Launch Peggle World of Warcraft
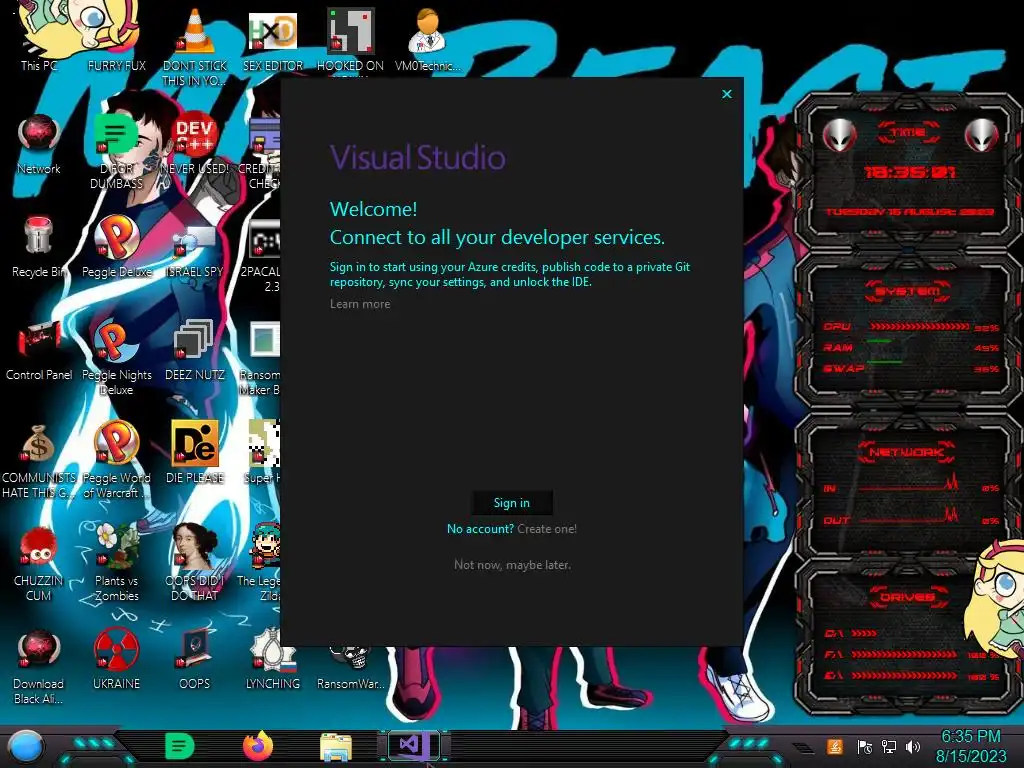This screenshot has width=1024, height=768. pyautogui.click(x=116, y=460)
